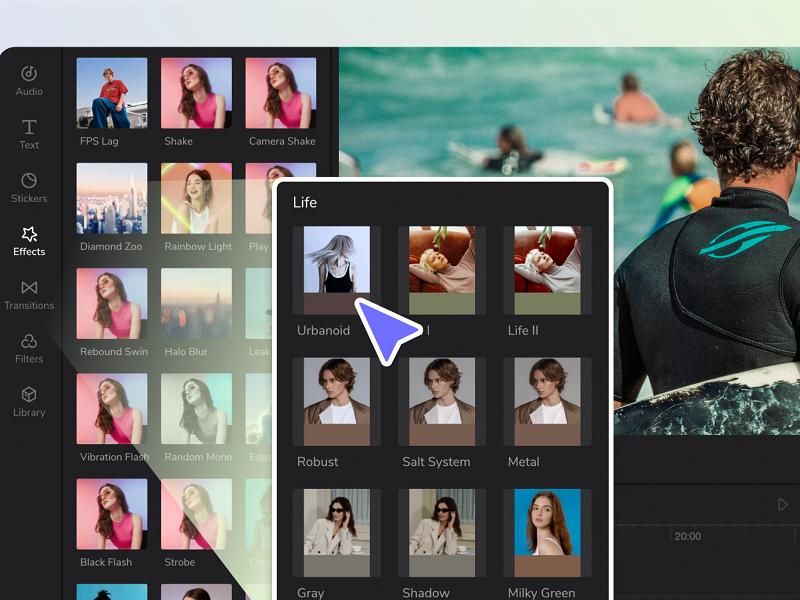Click the 20:00 mark on timeline ruler
The image size is (800, 600).
pos(687,536)
